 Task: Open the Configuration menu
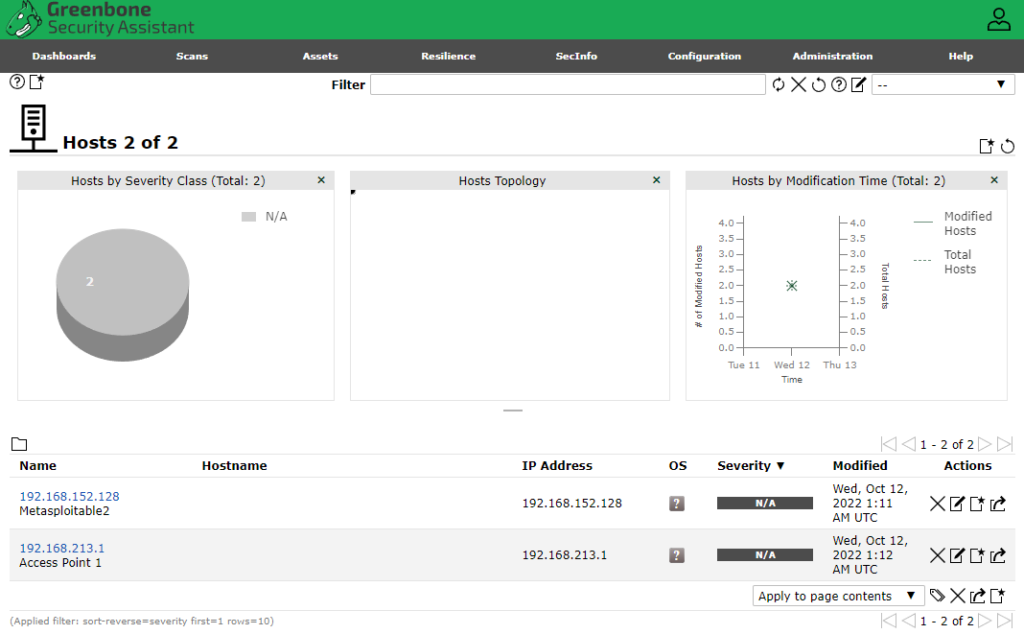pos(704,56)
